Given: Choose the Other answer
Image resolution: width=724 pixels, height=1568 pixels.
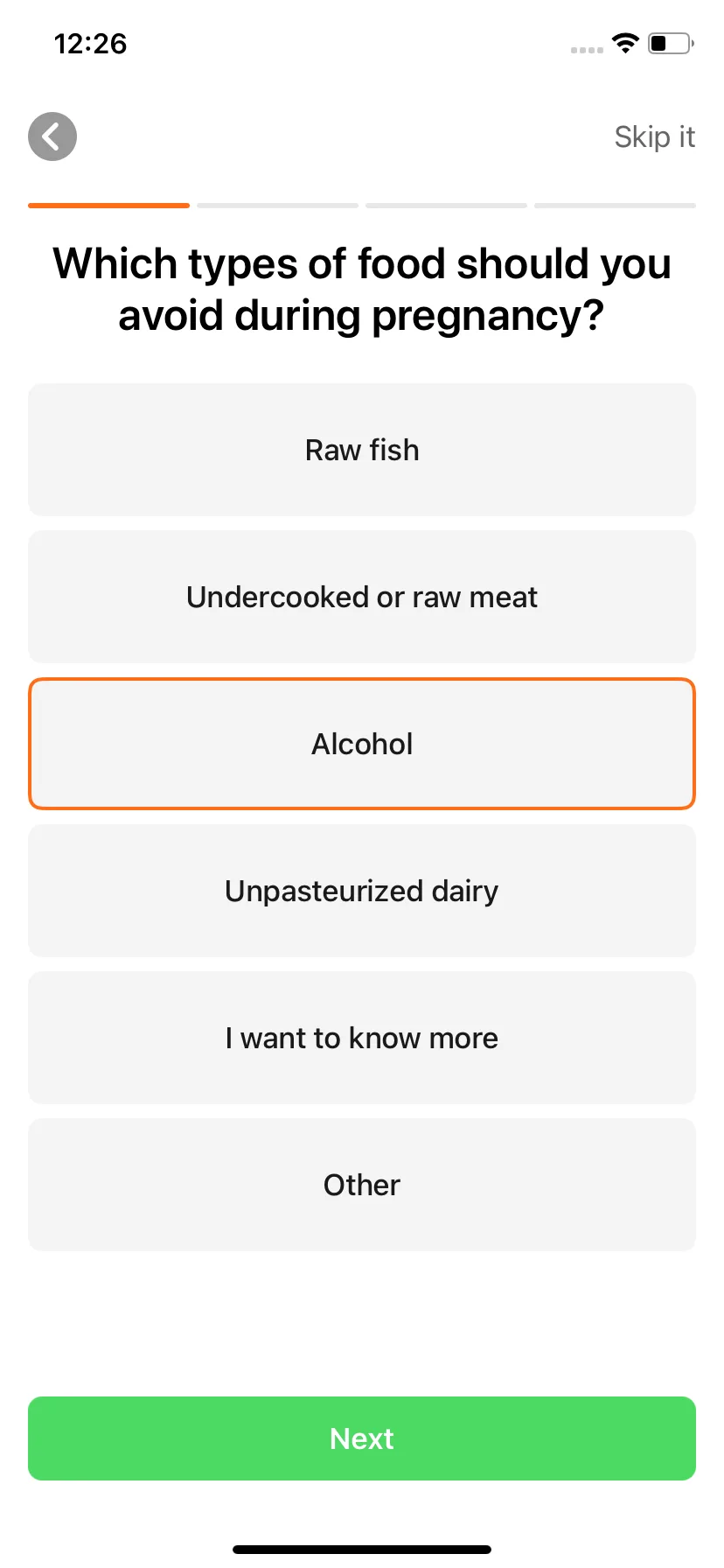Looking at the screenshot, I should point(362,1185).
